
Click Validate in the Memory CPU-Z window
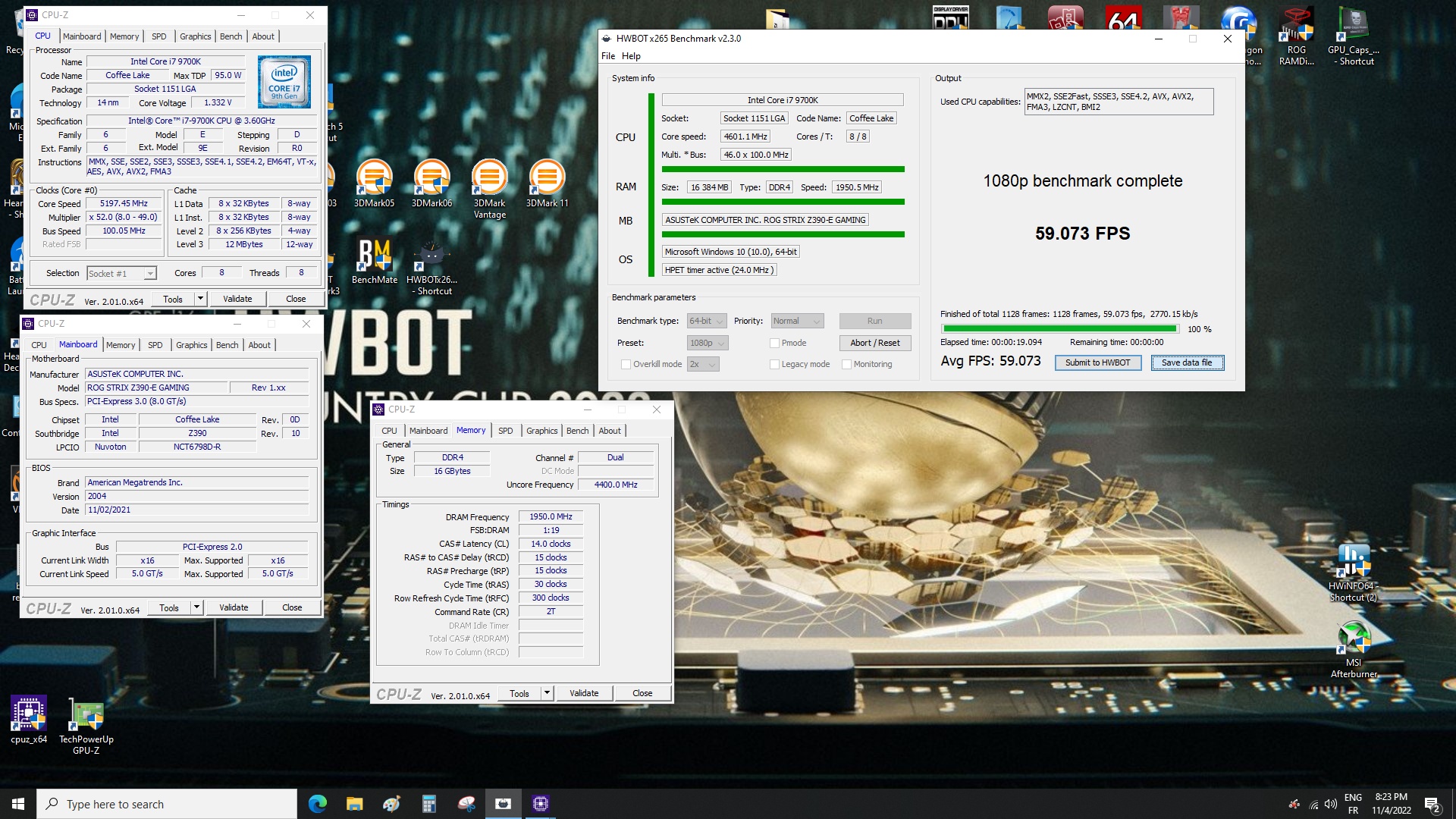tap(584, 693)
